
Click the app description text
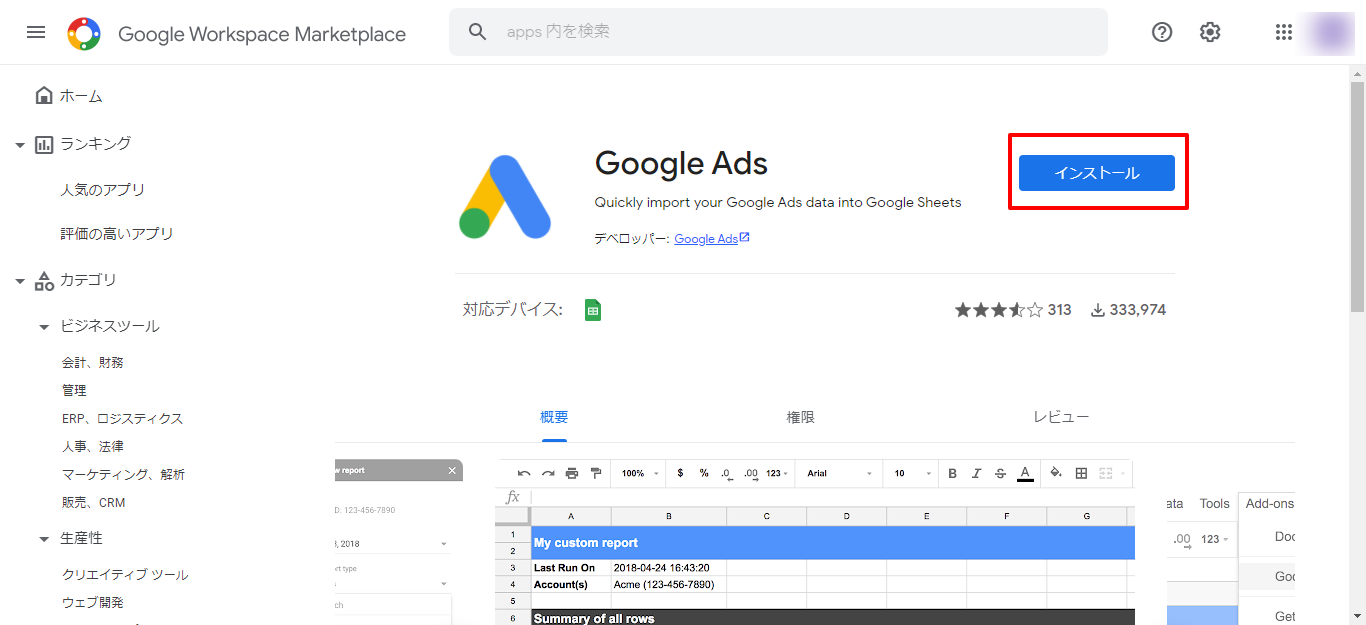(778, 202)
